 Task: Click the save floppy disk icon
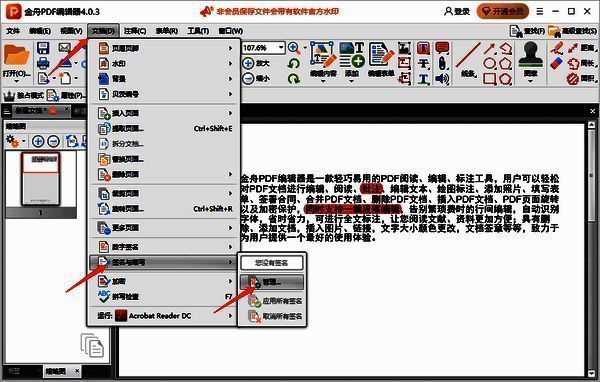pos(43,48)
